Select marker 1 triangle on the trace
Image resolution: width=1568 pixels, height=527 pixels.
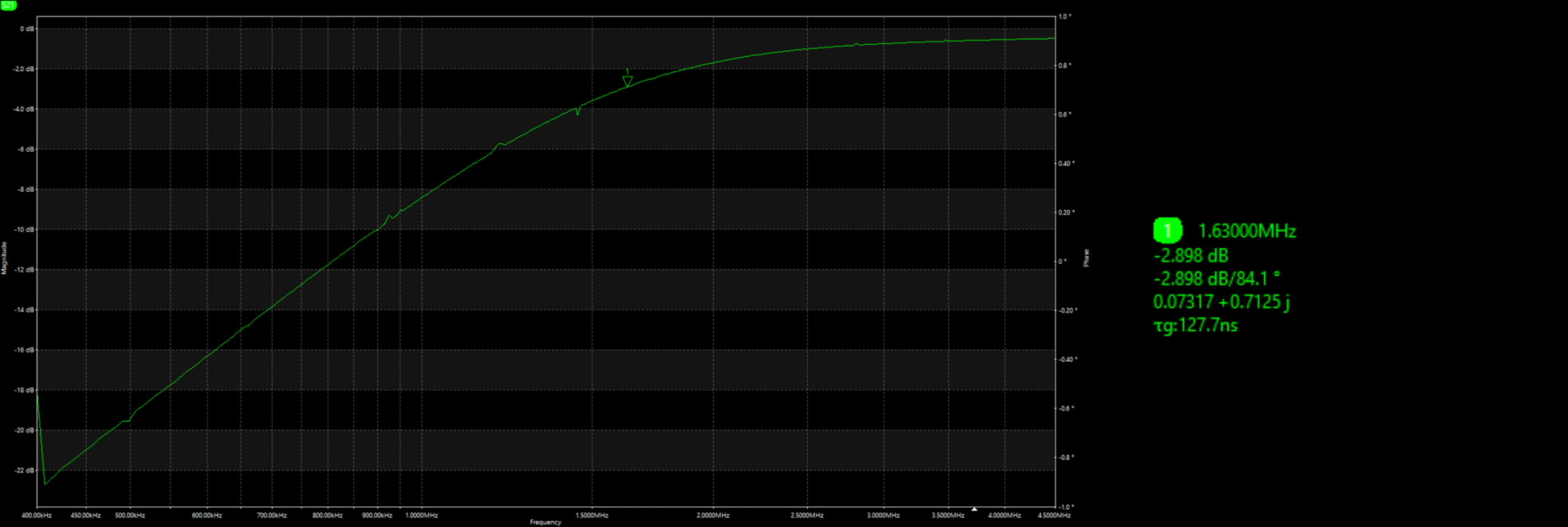point(627,80)
